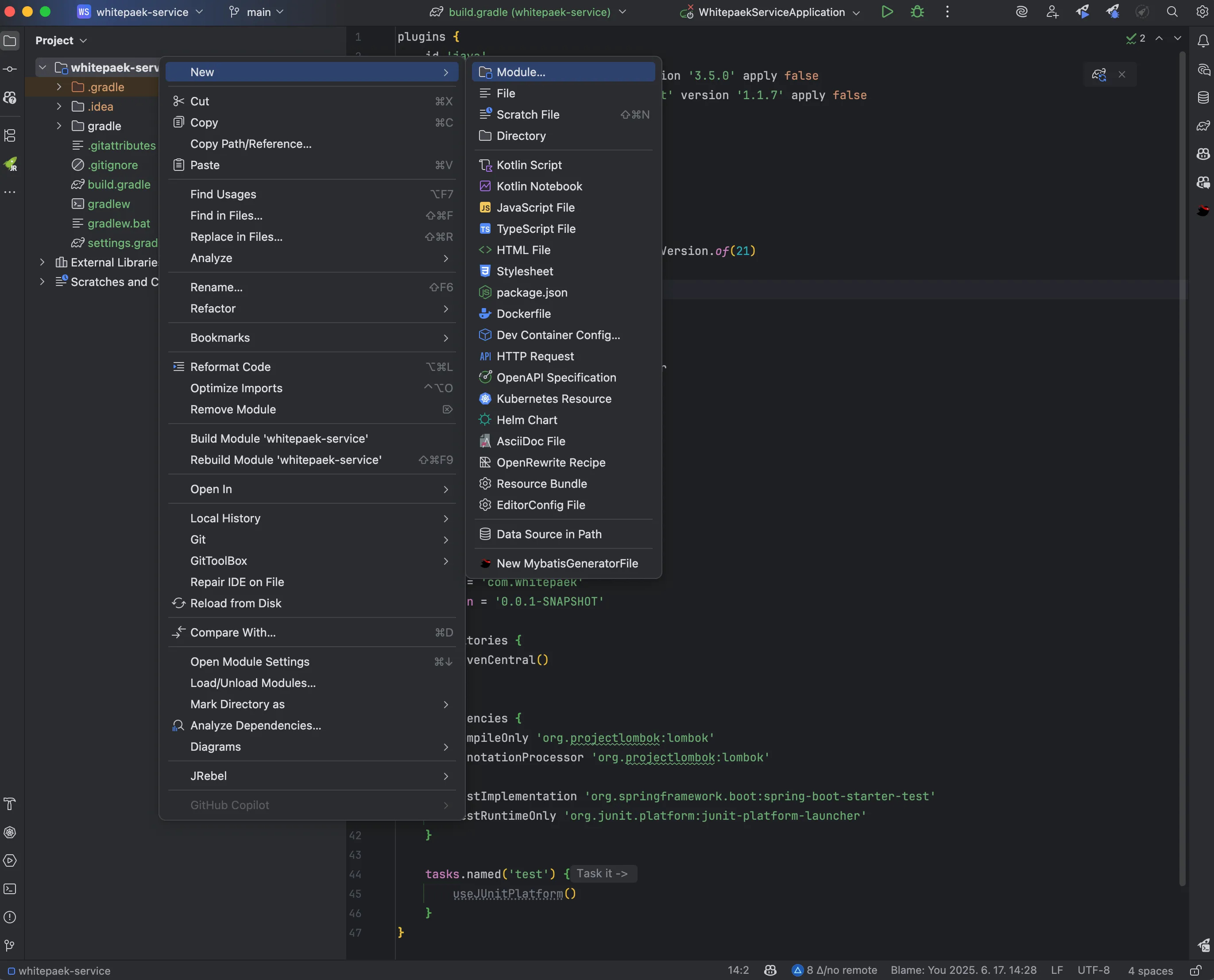Expand External Libraries node
The height and width of the screenshot is (980, 1214).
tap(42, 262)
